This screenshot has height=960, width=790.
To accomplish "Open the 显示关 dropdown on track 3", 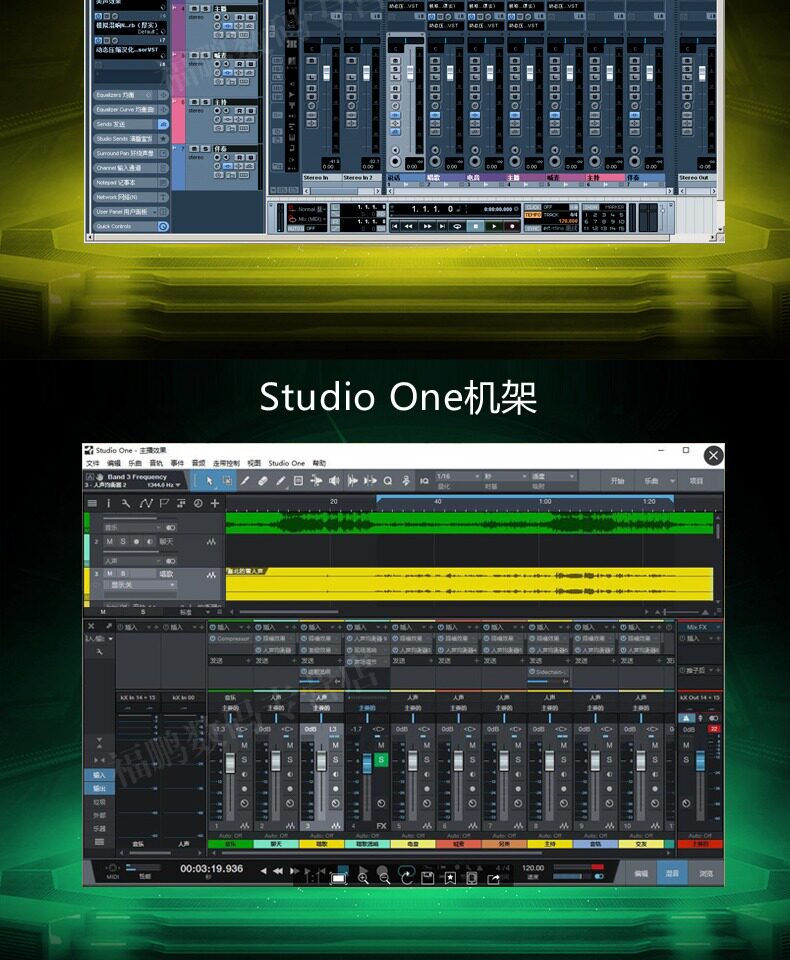I will click(140, 585).
